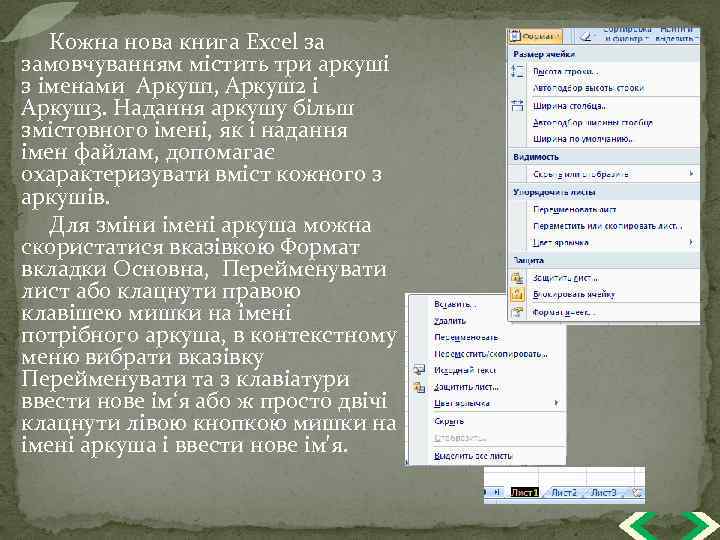
Task: Toggle Блокировать ячейку option
Action: click(x=574, y=294)
